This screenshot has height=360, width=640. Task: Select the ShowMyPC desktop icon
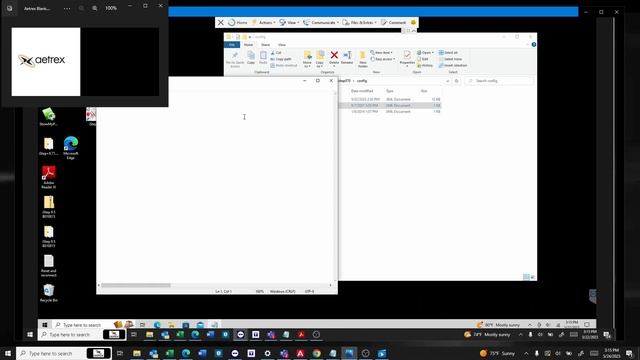tap(49, 116)
